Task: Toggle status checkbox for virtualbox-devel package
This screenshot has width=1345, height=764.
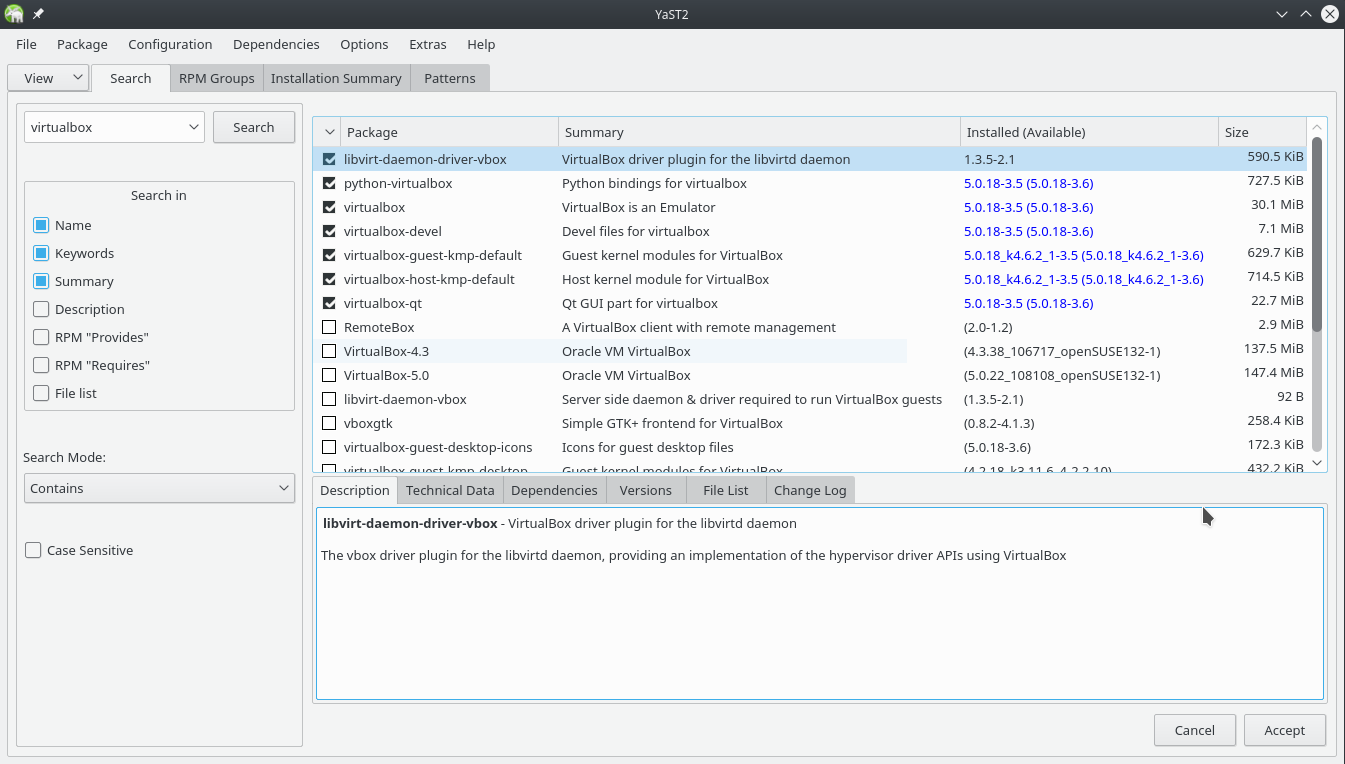Action: [x=329, y=231]
